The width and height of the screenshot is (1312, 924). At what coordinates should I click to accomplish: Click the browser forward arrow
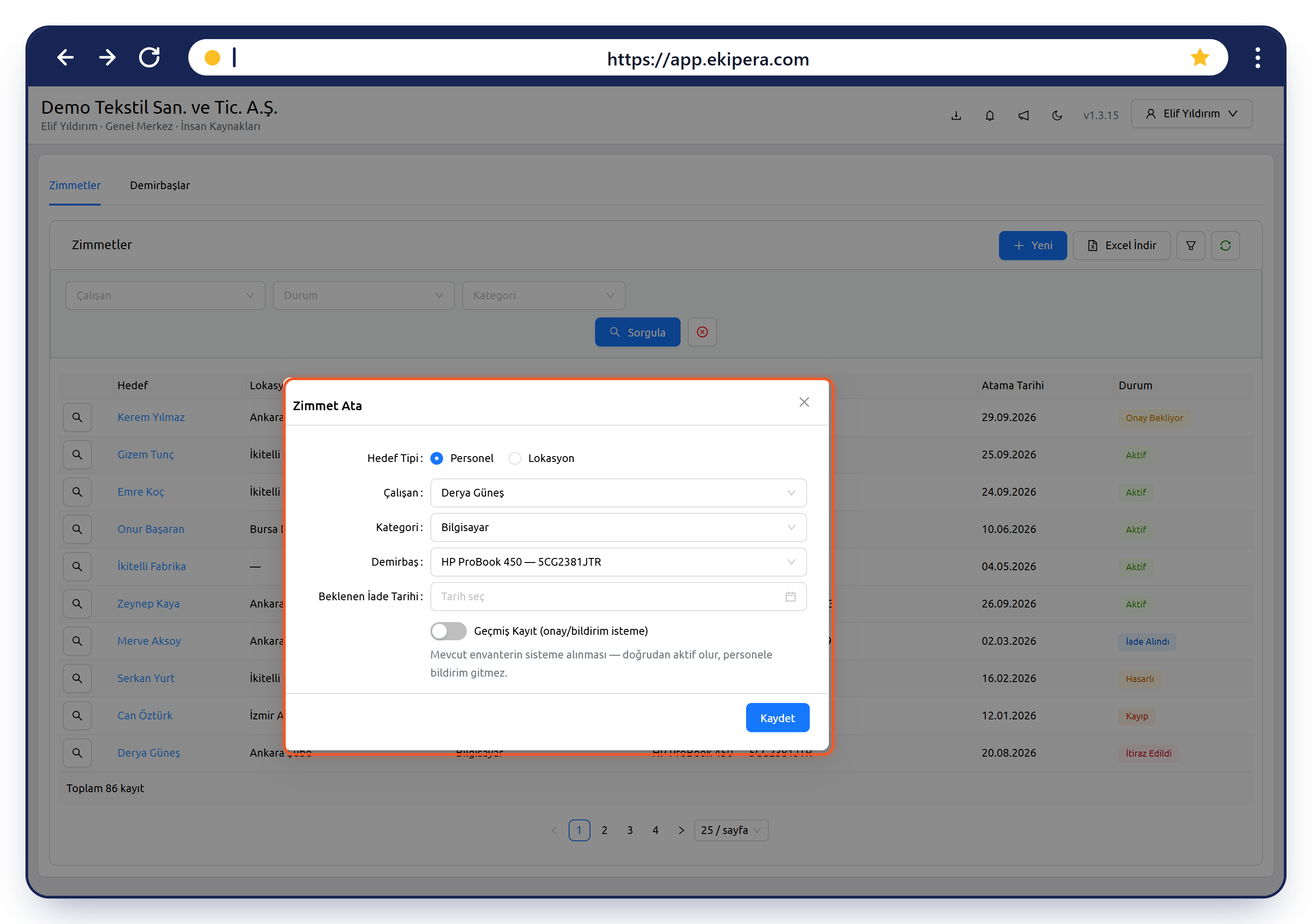[x=107, y=58]
